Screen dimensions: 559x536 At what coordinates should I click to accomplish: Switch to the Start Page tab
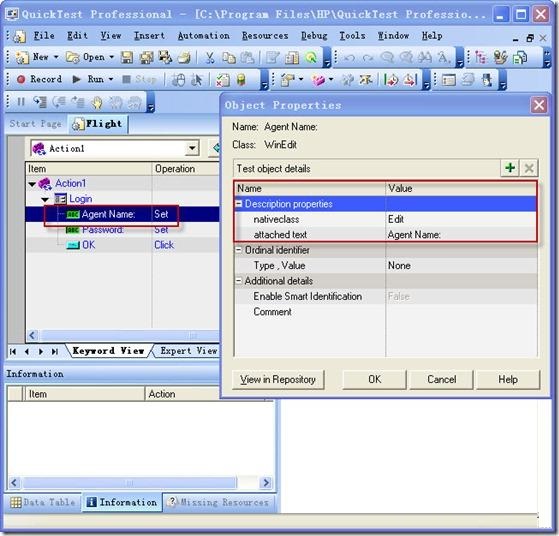click(x=35, y=124)
